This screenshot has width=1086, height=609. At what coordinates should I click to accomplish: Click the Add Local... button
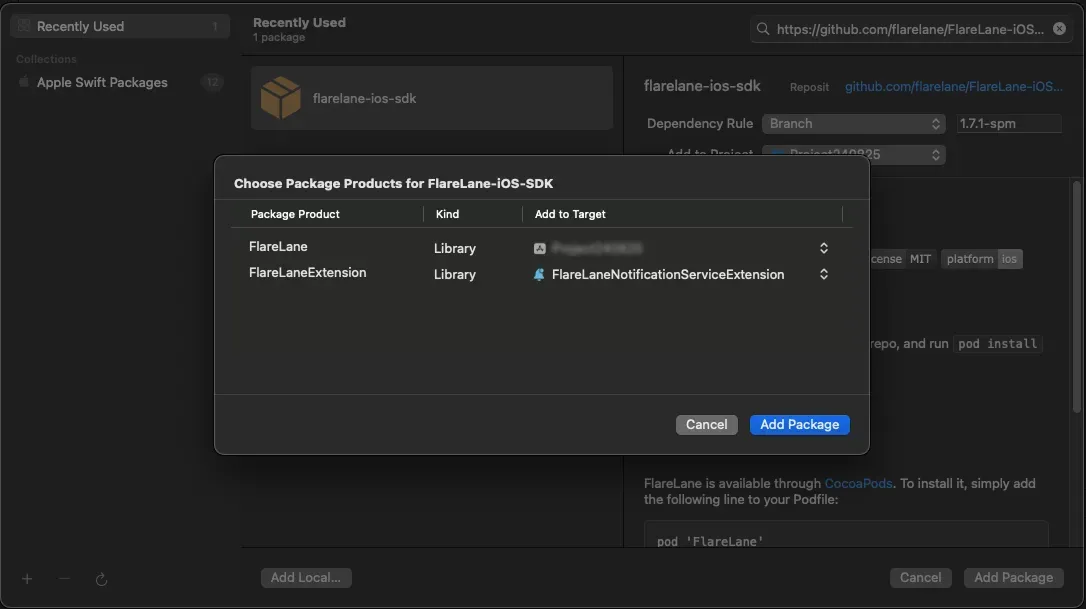(x=305, y=578)
